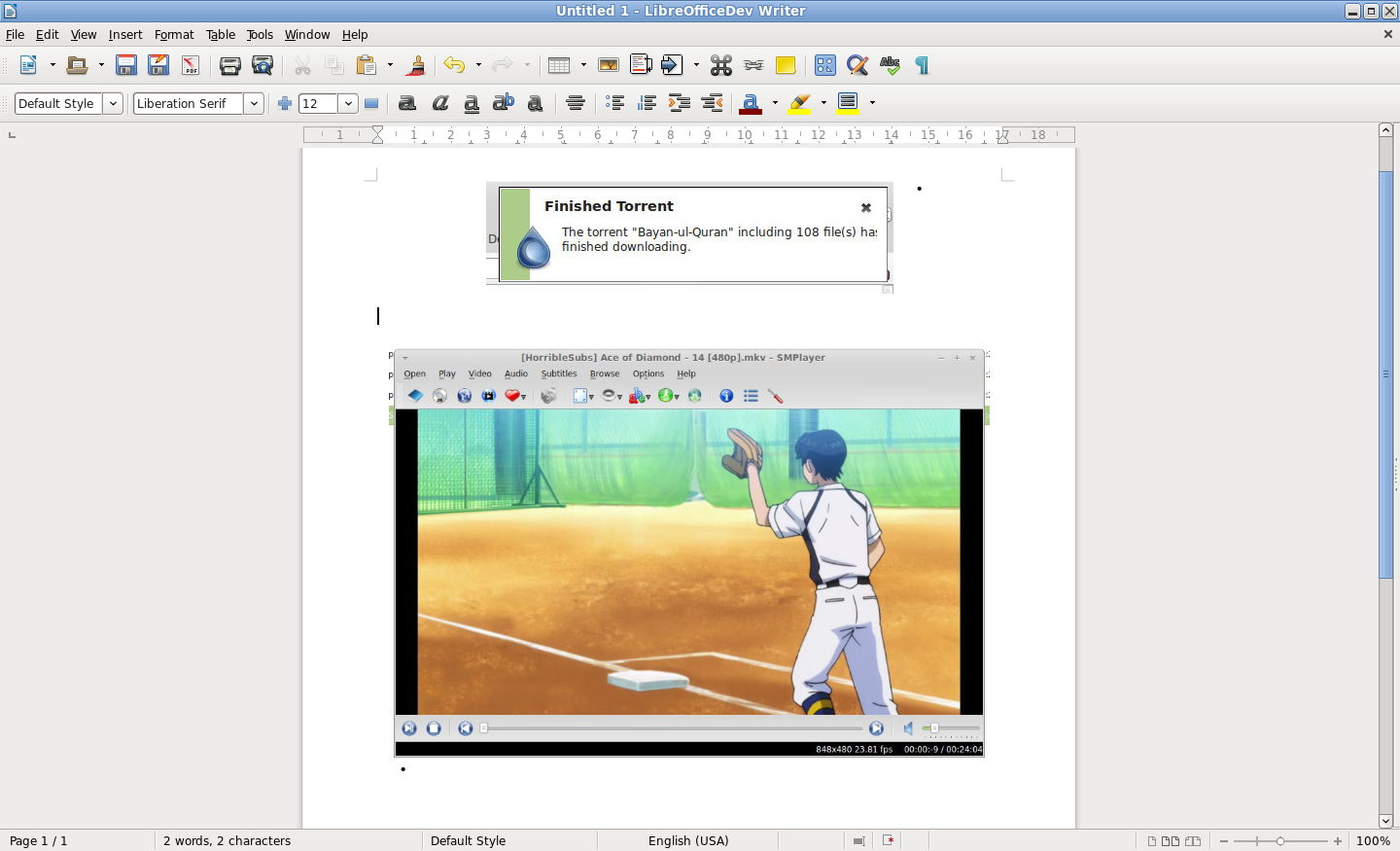Open the Format menu

(x=174, y=34)
